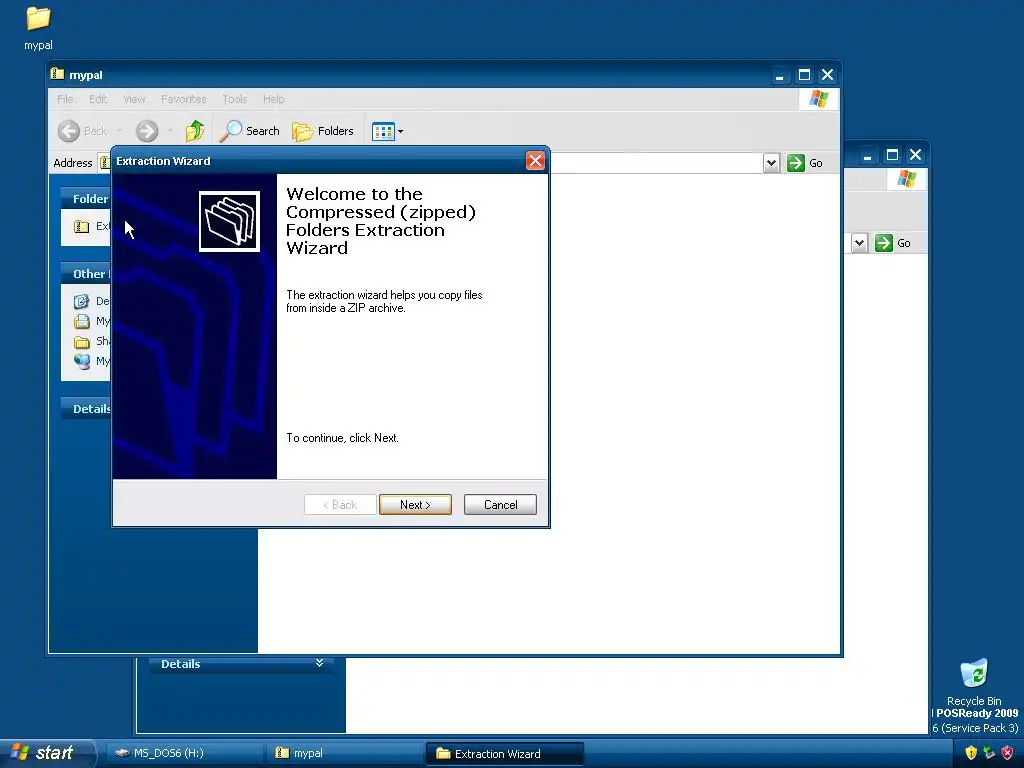1024x768 pixels.
Task: Cancel the Extraction Wizard
Action: (500, 504)
